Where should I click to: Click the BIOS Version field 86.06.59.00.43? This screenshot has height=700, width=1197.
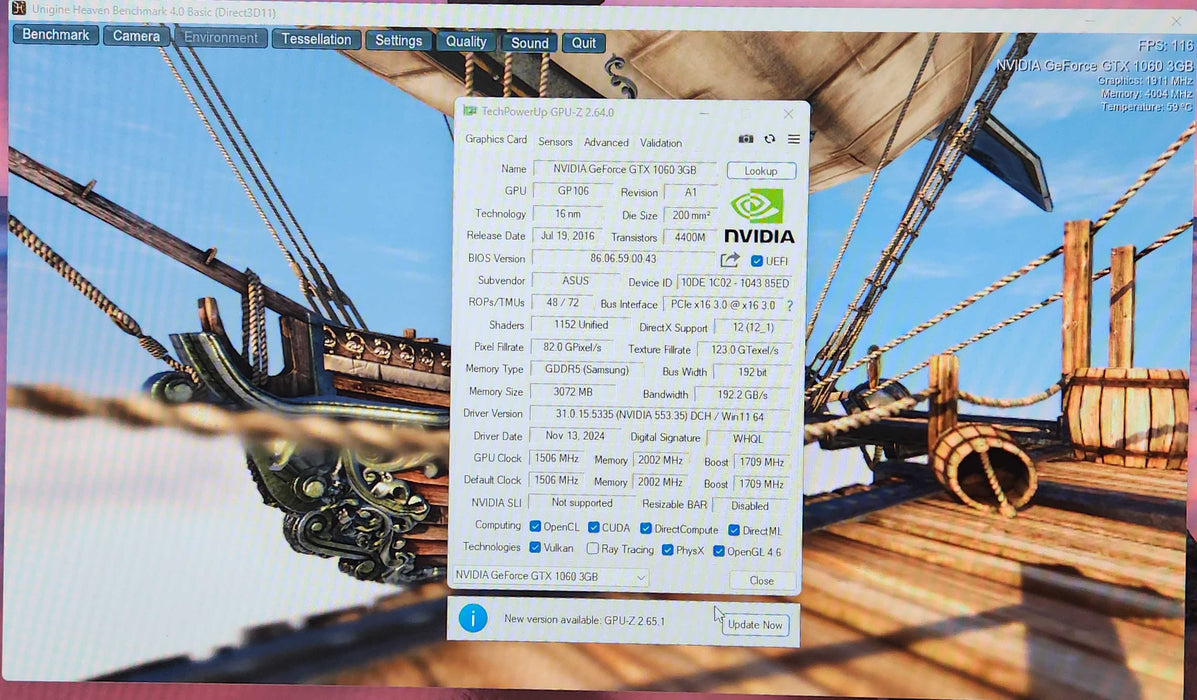(x=623, y=259)
